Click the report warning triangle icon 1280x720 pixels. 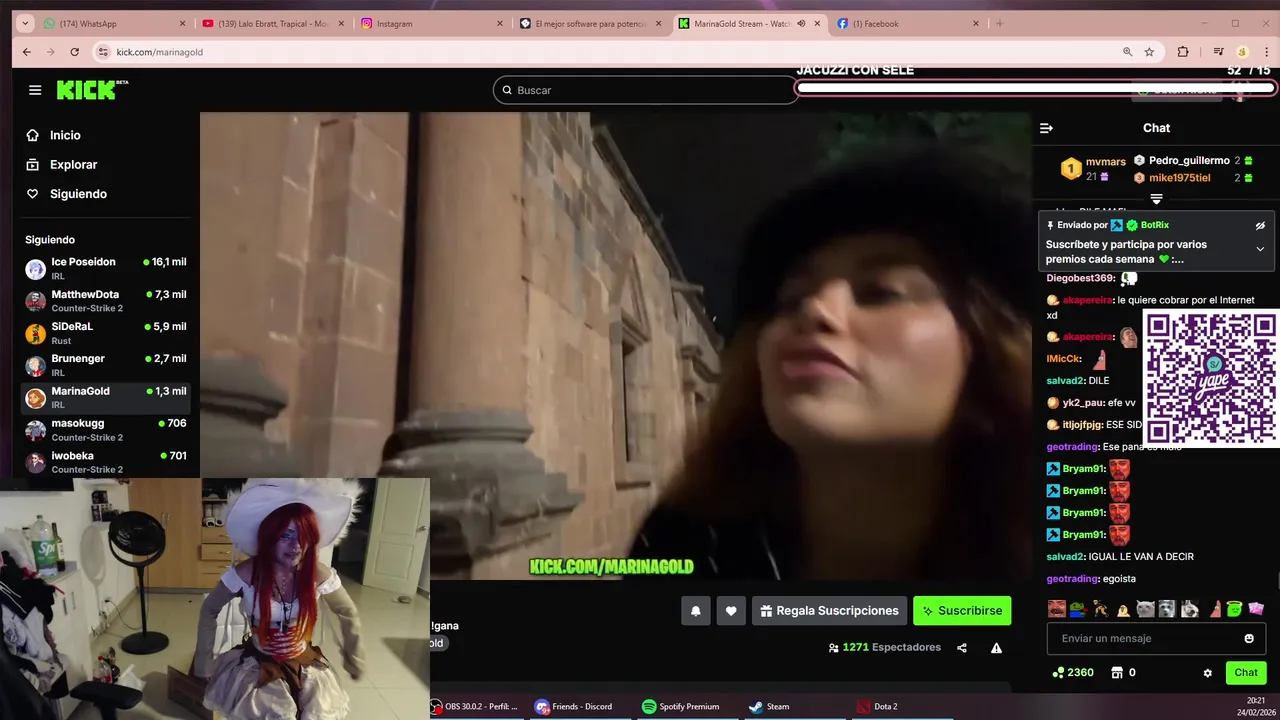(996, 648)
